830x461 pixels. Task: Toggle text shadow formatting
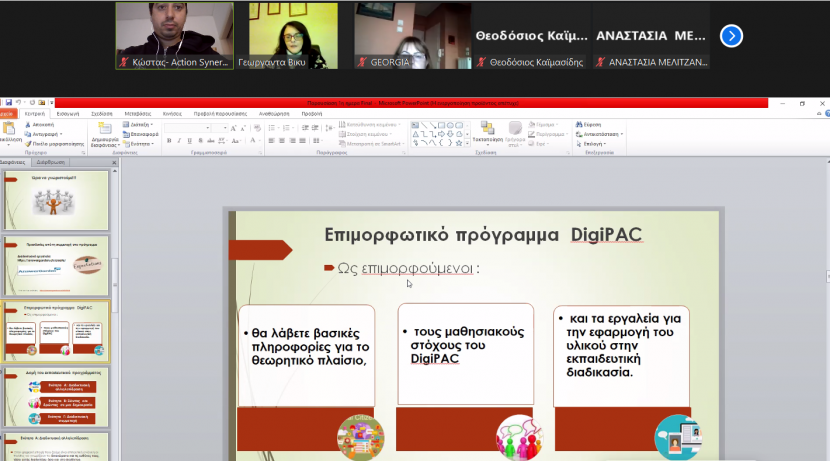[200, 141]
